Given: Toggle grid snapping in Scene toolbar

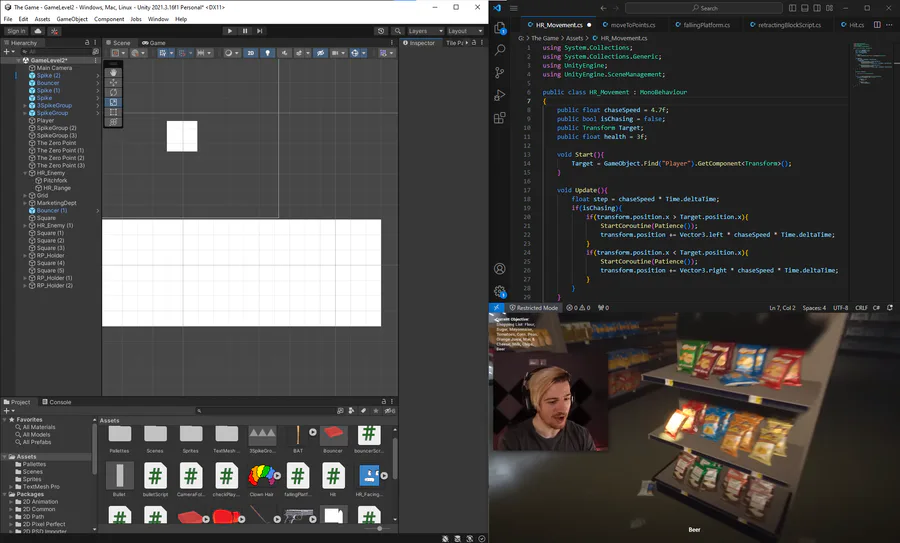Looking at the screenshot, I should pyautogui.click(x=183, y=53).
